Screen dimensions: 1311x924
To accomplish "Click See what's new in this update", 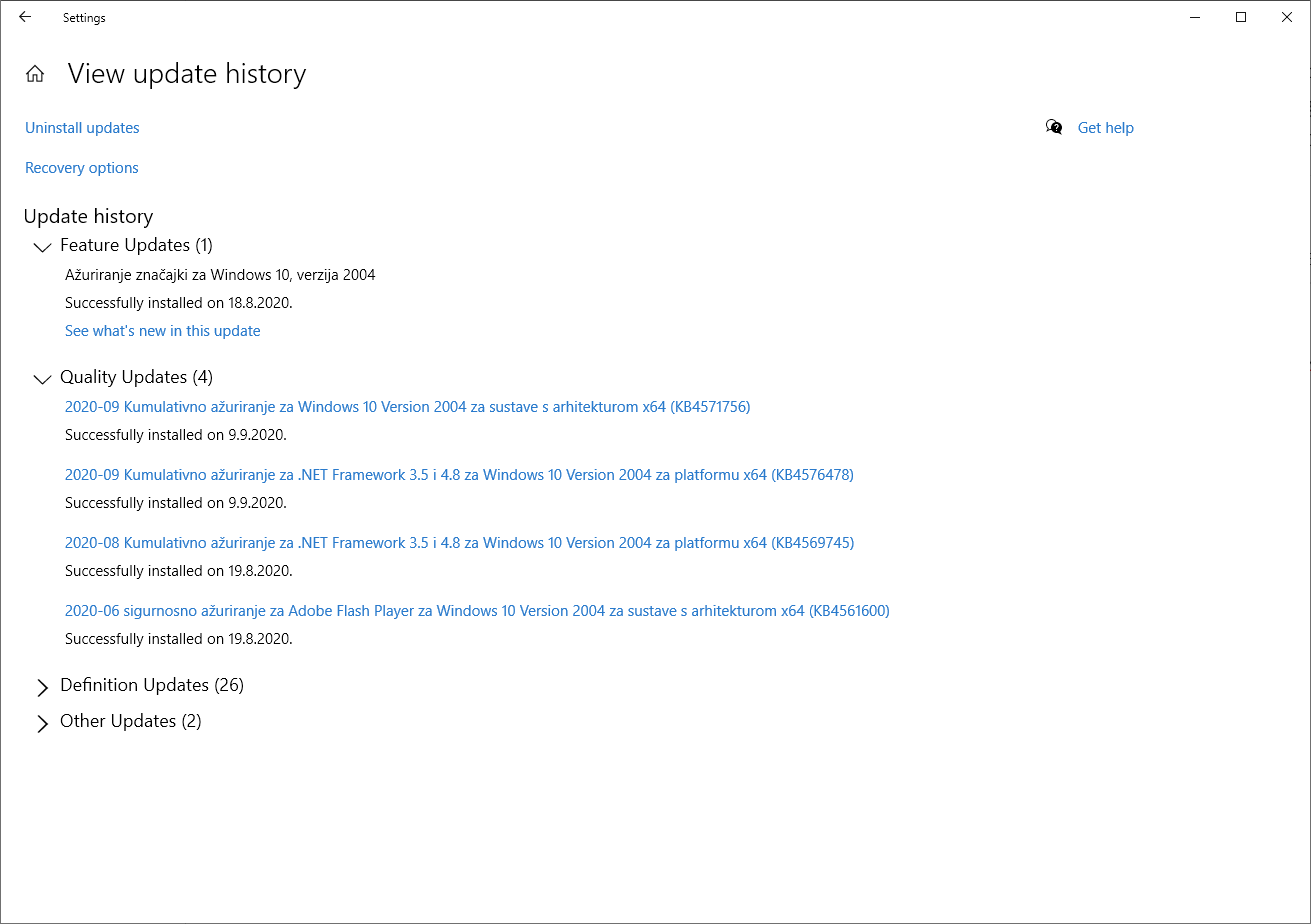I will point(162,331).
